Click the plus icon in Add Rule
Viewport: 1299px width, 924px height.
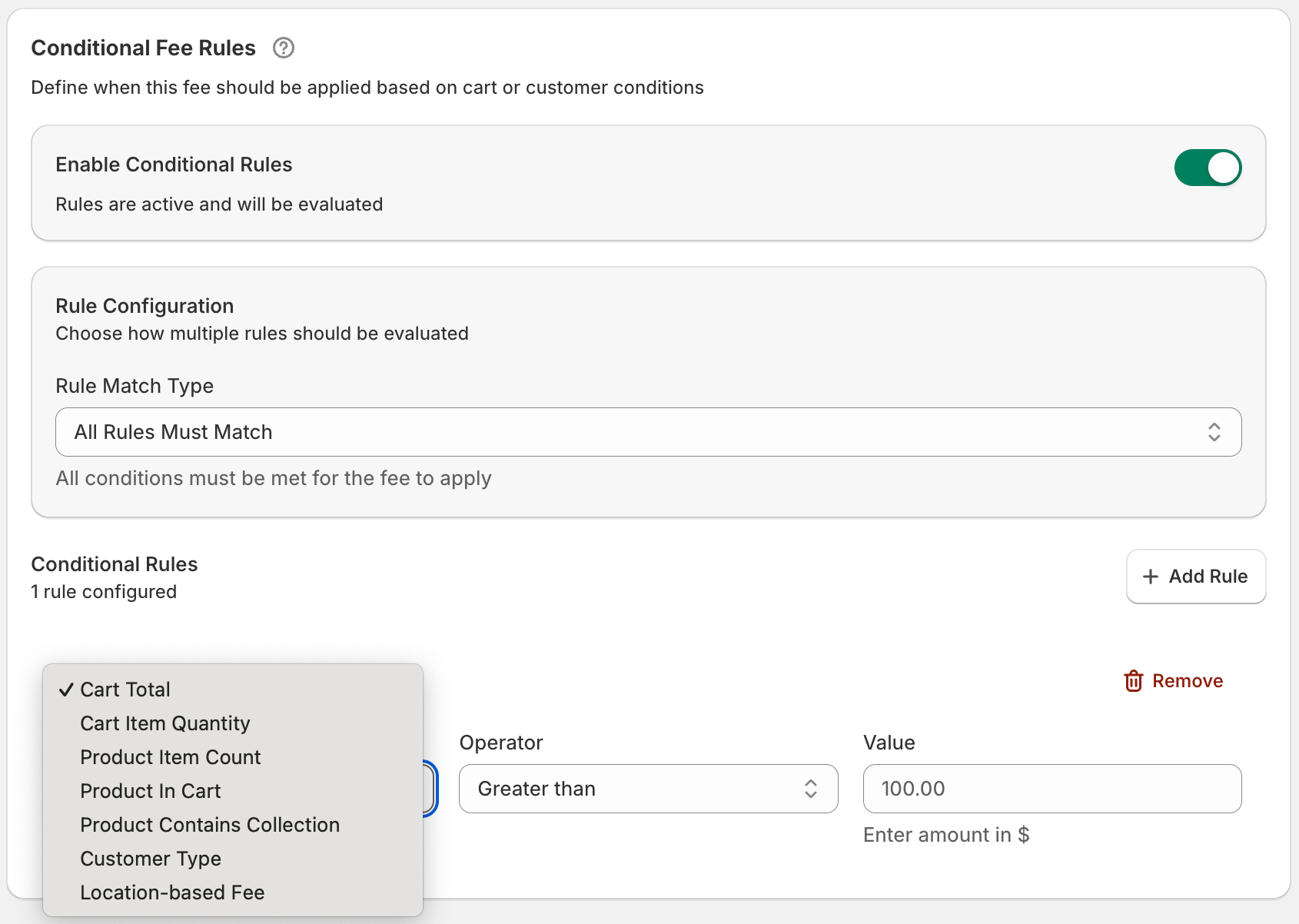click(x=1150, y=577)
